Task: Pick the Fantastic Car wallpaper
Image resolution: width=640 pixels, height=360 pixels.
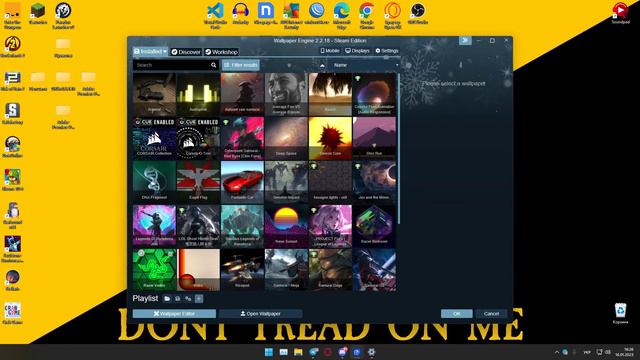Action: pos(242,182)
